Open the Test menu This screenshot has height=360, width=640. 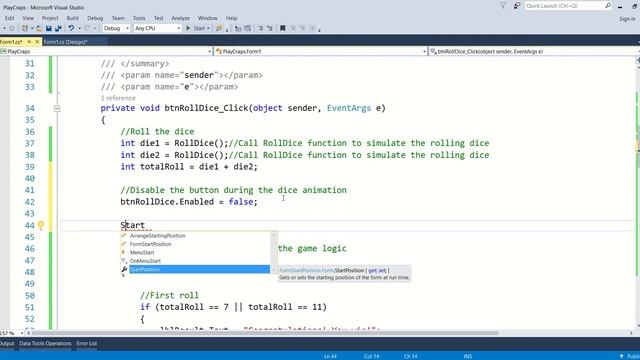pos(158,18)
